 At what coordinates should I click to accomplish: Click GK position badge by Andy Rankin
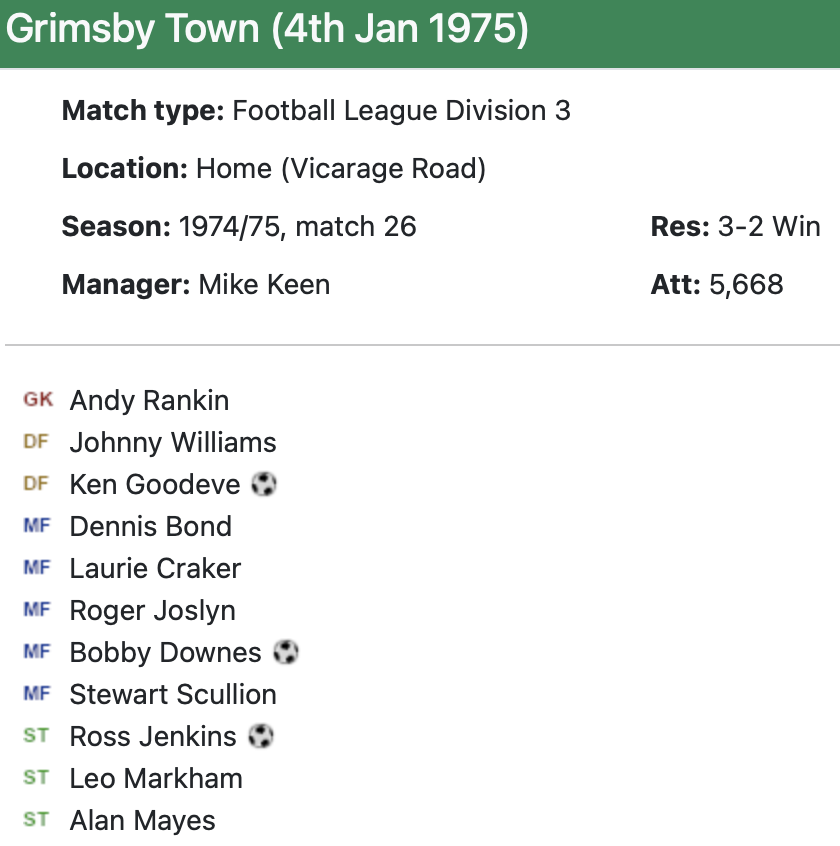[38, 400]
